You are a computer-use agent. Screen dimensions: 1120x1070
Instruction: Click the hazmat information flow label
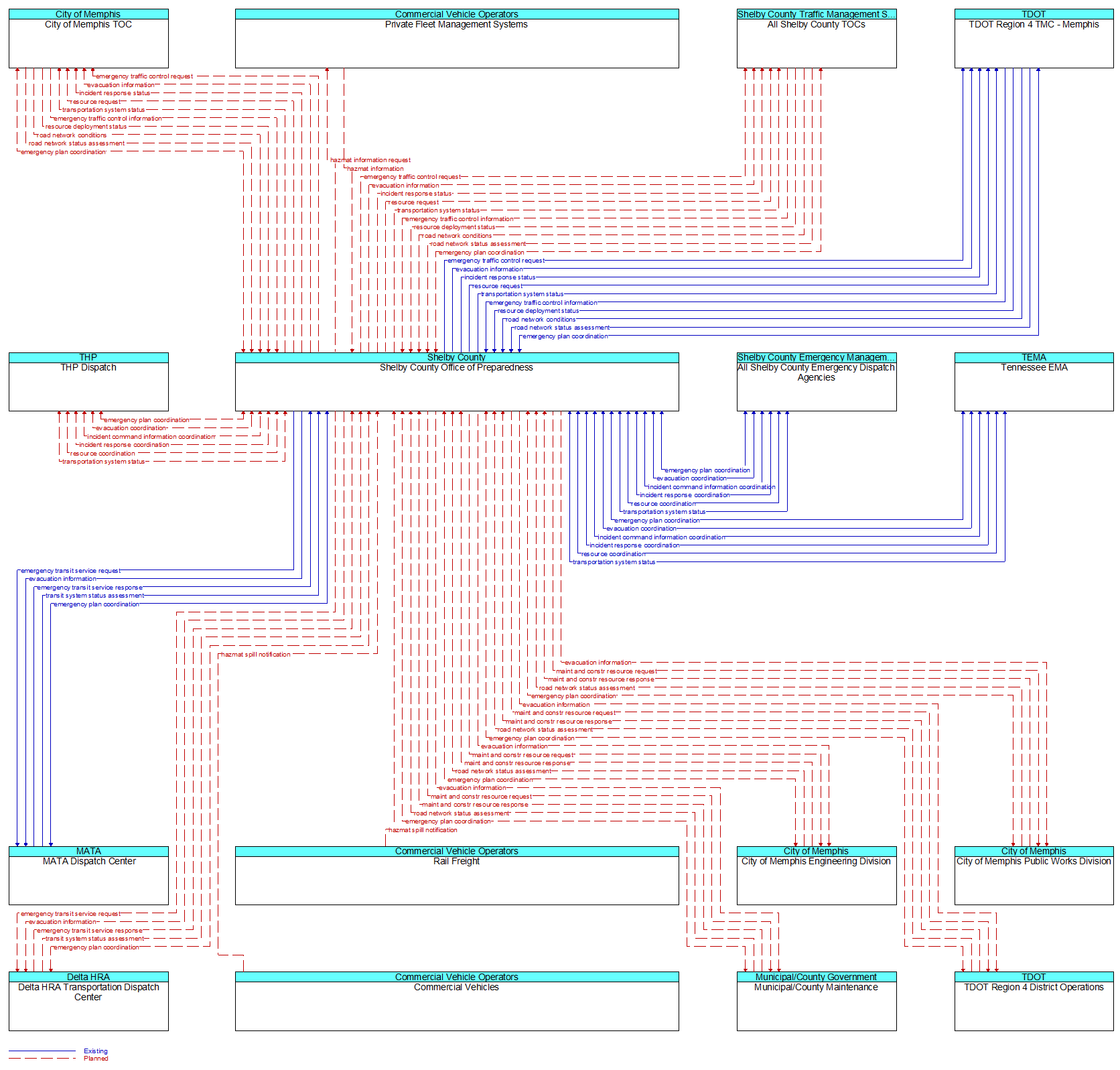click(375, 169)
